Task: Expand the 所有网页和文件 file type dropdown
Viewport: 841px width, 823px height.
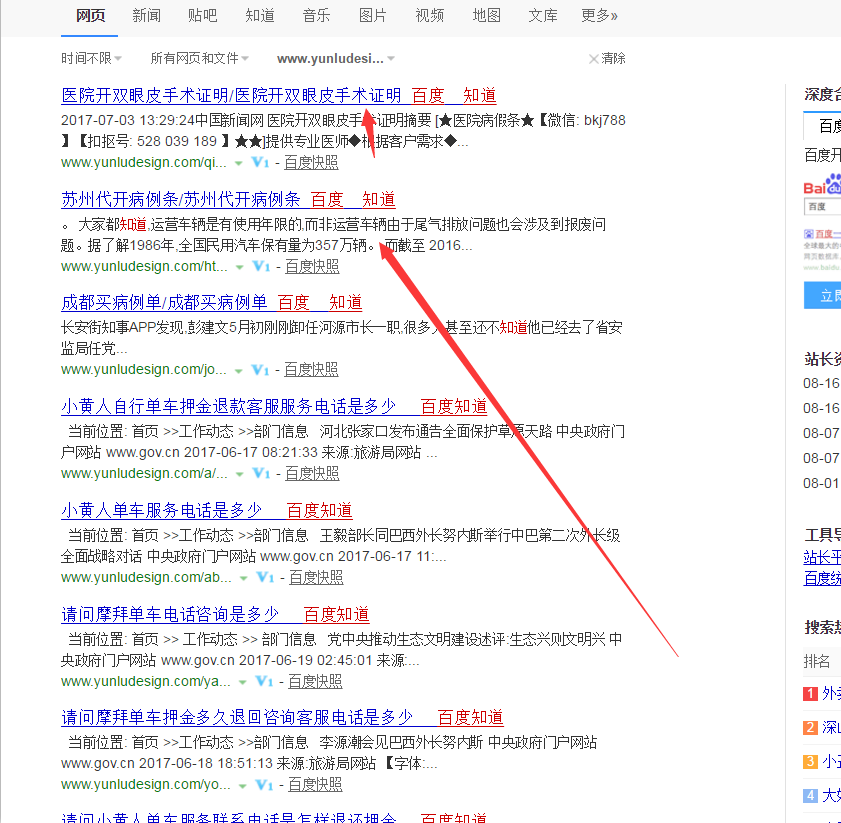Action: point(200,59)
